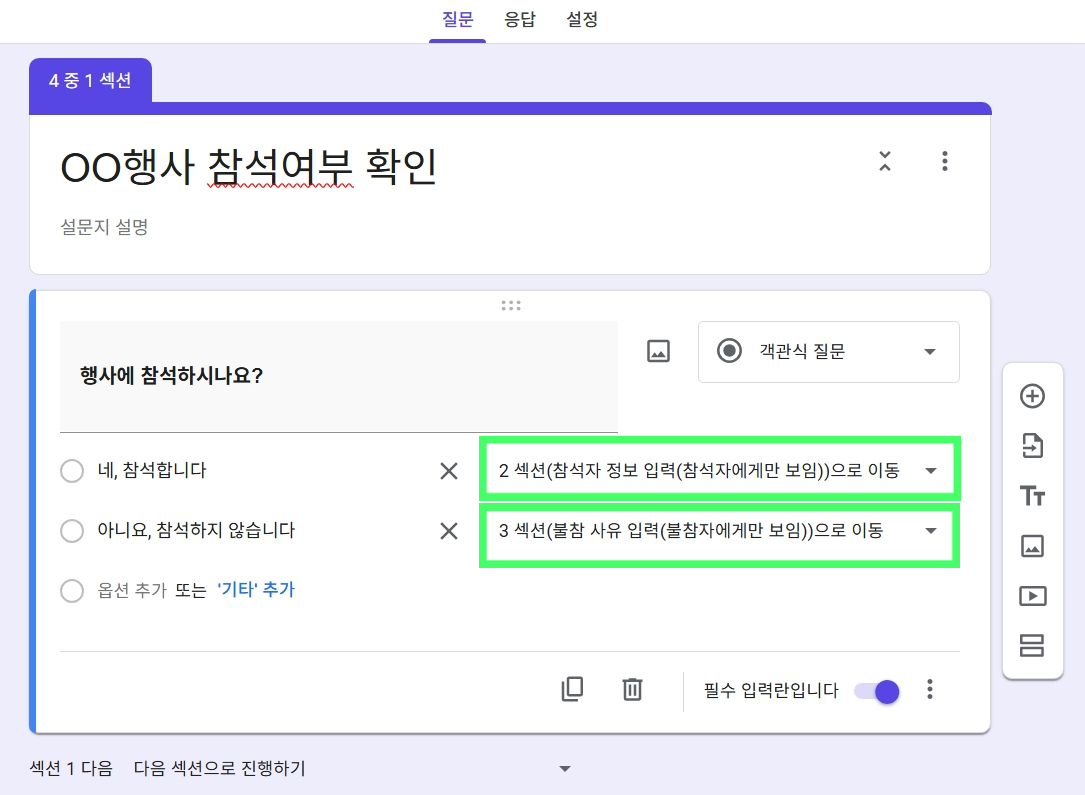Collapse the section with arrows icon
This screenshot has width=1085, height=795.
tap(885, 161)
